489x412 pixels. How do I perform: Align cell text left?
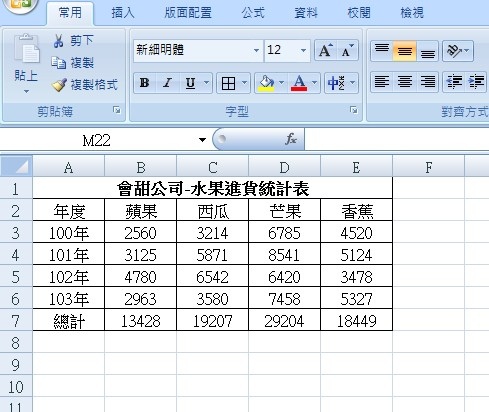[382, 82]
